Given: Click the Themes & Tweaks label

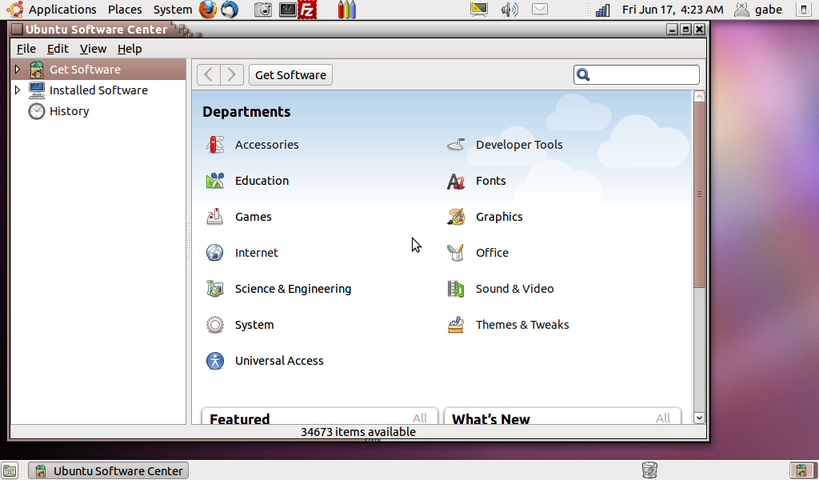Looking at the screenshot, I should click(522, 325).
